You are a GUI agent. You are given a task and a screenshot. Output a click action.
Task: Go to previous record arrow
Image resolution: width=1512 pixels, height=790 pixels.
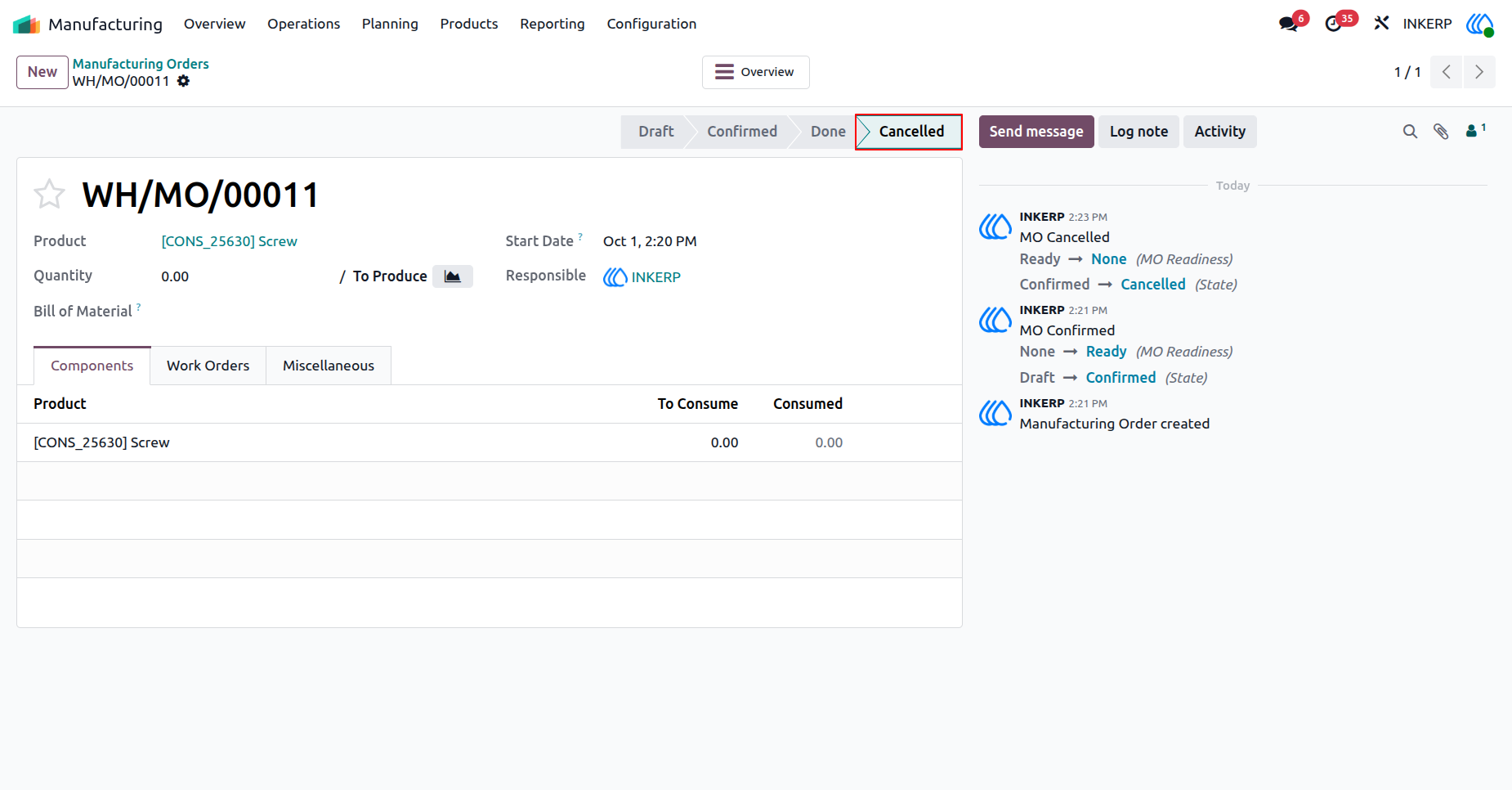[1447, 72]
